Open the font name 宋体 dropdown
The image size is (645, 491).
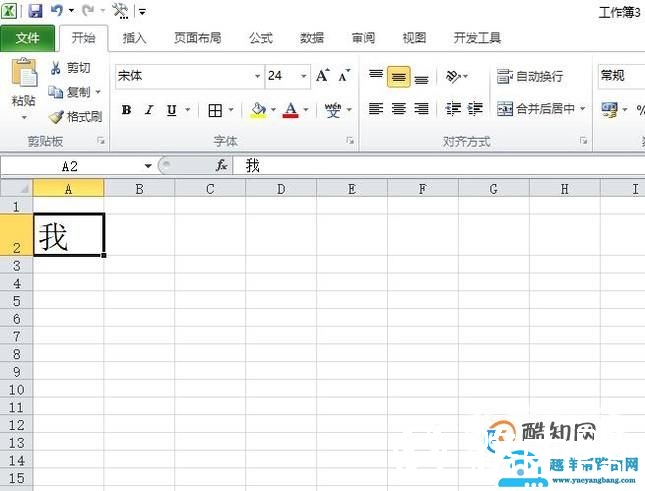coord(258,76)
